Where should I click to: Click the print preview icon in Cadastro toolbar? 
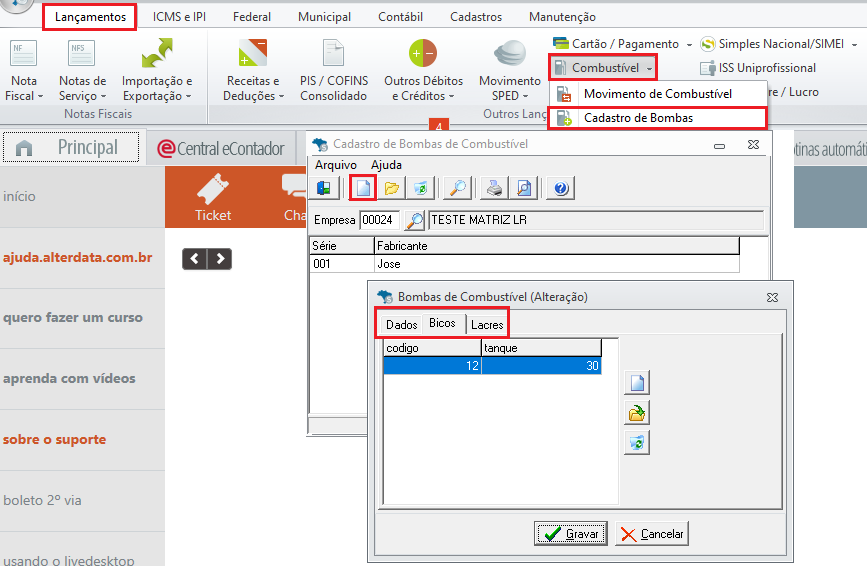click(x=524, y=188)
